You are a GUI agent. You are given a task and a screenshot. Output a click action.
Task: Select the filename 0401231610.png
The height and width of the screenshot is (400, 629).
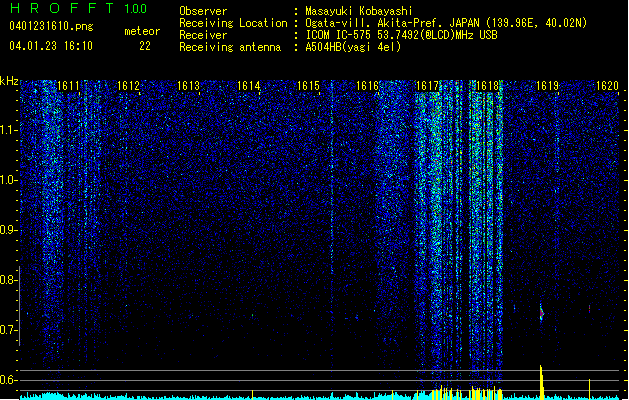click(51, 26)
